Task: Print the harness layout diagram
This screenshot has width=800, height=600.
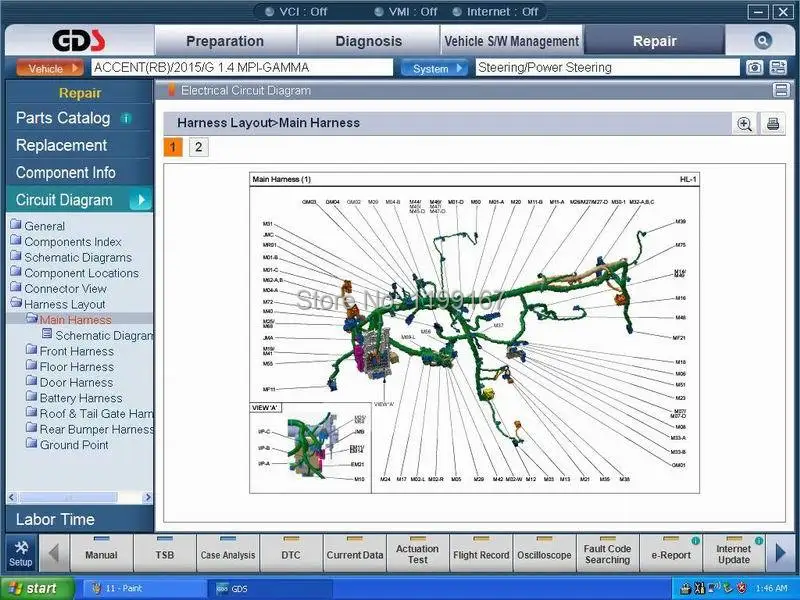Action: 772,123
